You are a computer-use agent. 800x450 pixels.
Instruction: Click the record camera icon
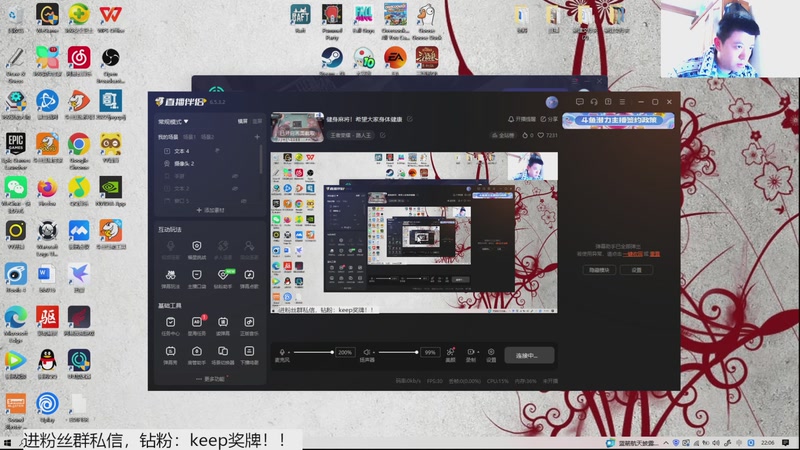point(470,352)
